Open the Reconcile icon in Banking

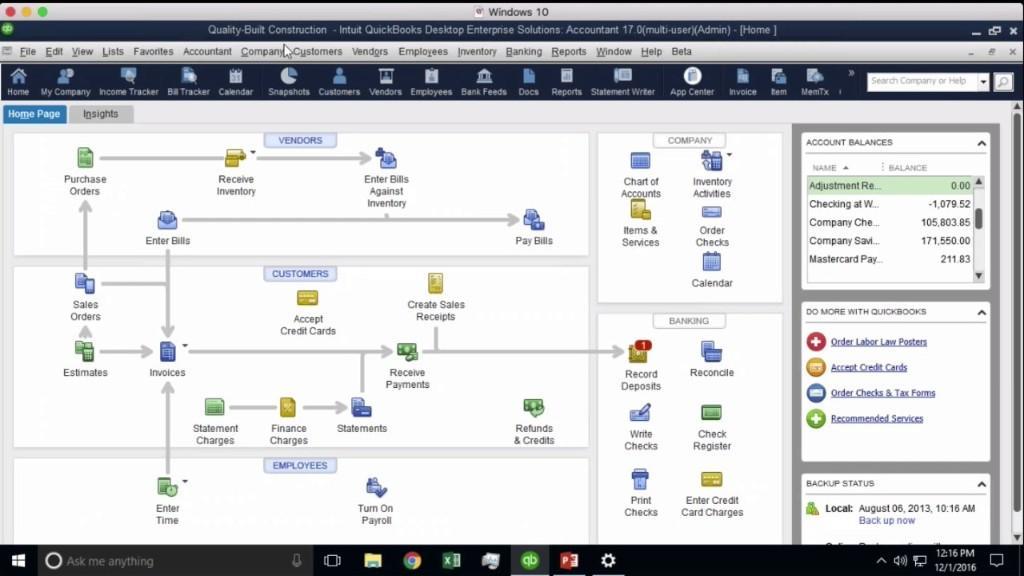[x=711, y=352]
